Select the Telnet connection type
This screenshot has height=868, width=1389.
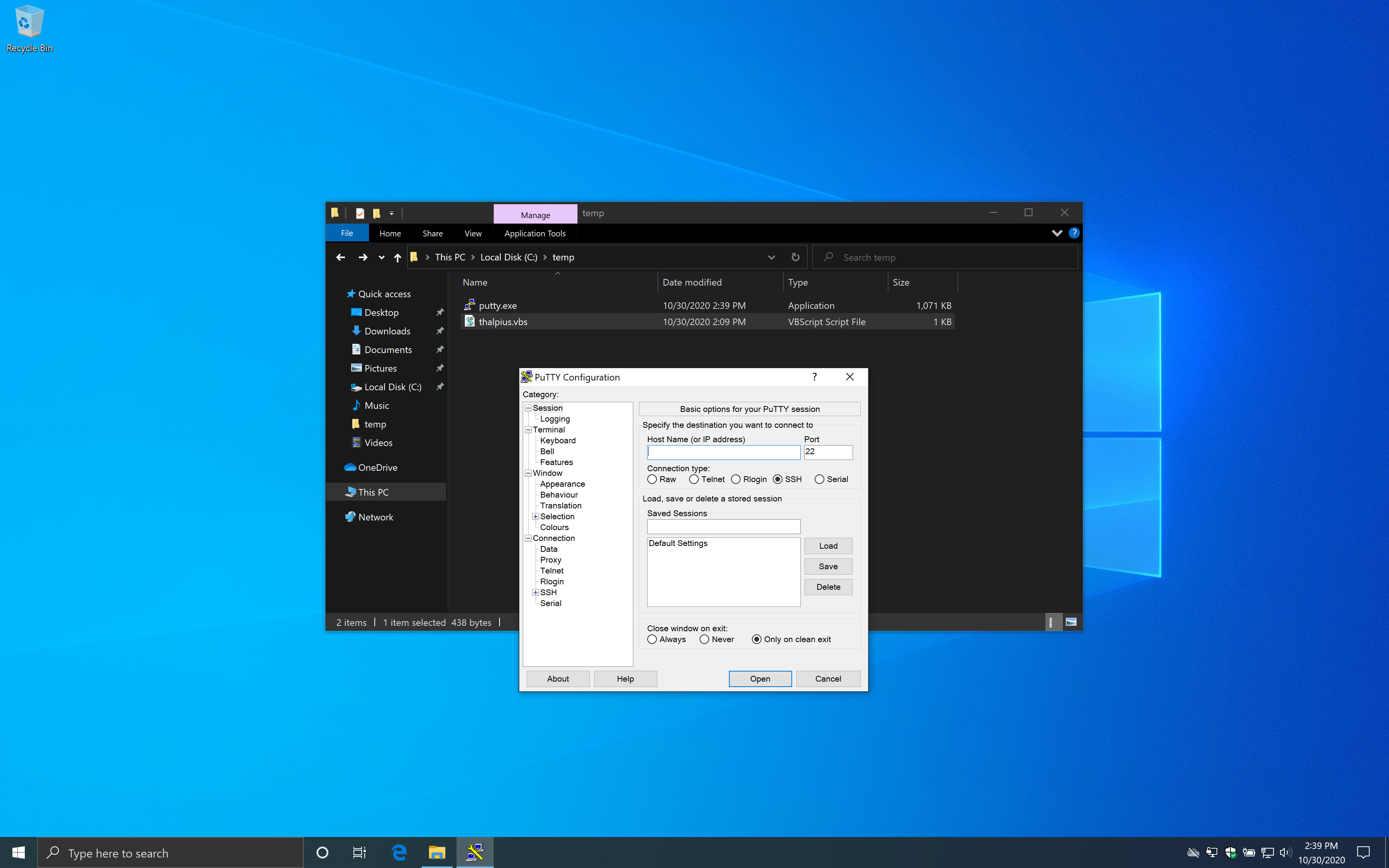(x=694, y=479)
